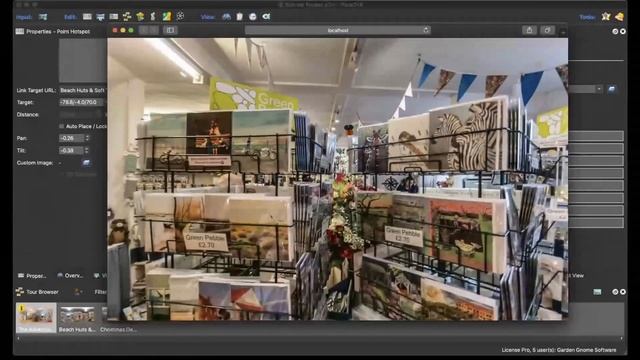This screenshot has width=640, height=360.
Task: Undock the Tour Browser panel at right
Action: pyautogui.click(x=615, y=292)
